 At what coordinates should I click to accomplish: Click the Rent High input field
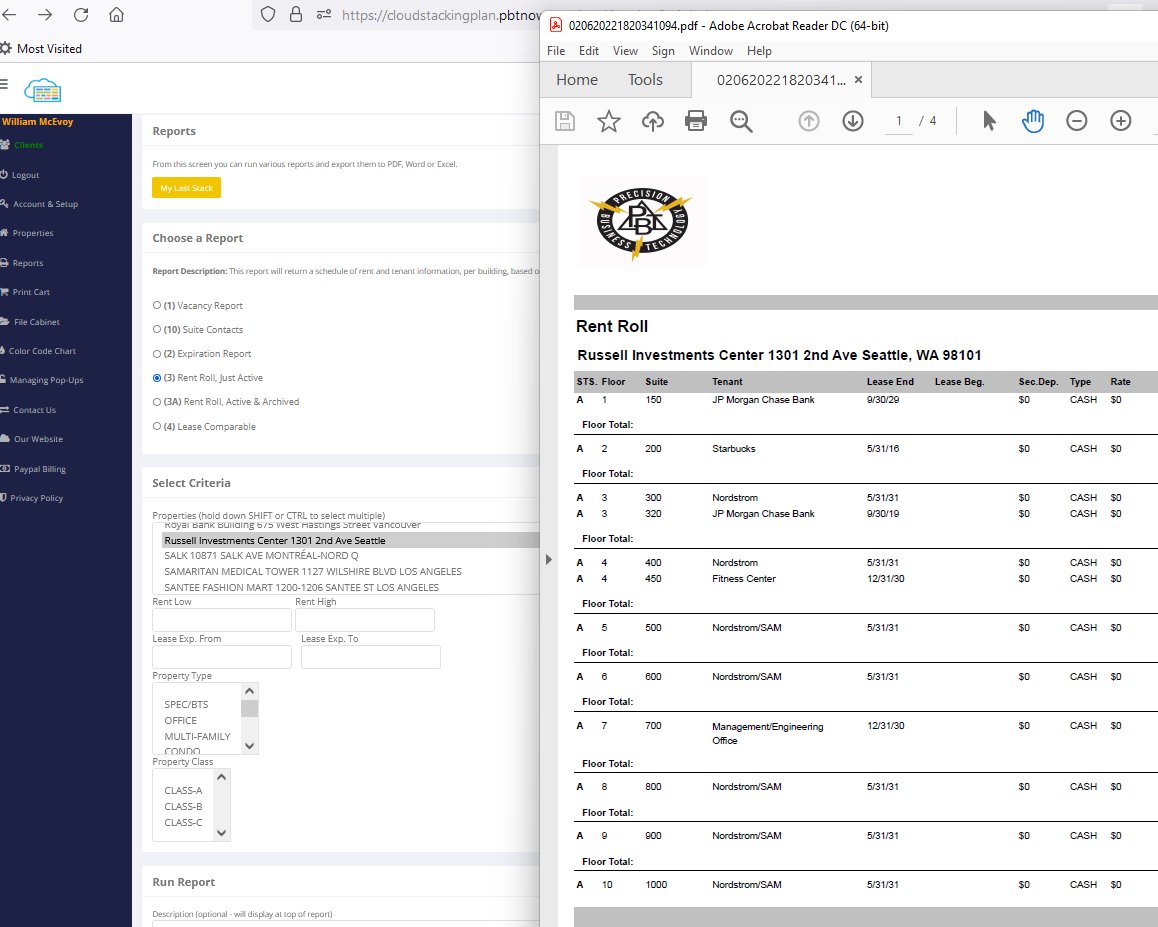[365, 620]
